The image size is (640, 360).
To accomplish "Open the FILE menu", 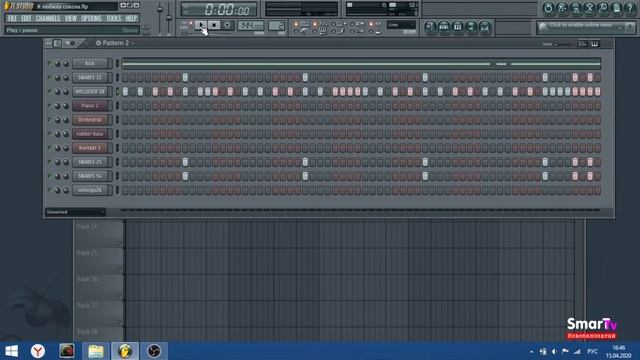I will click(x=12, y=18).
